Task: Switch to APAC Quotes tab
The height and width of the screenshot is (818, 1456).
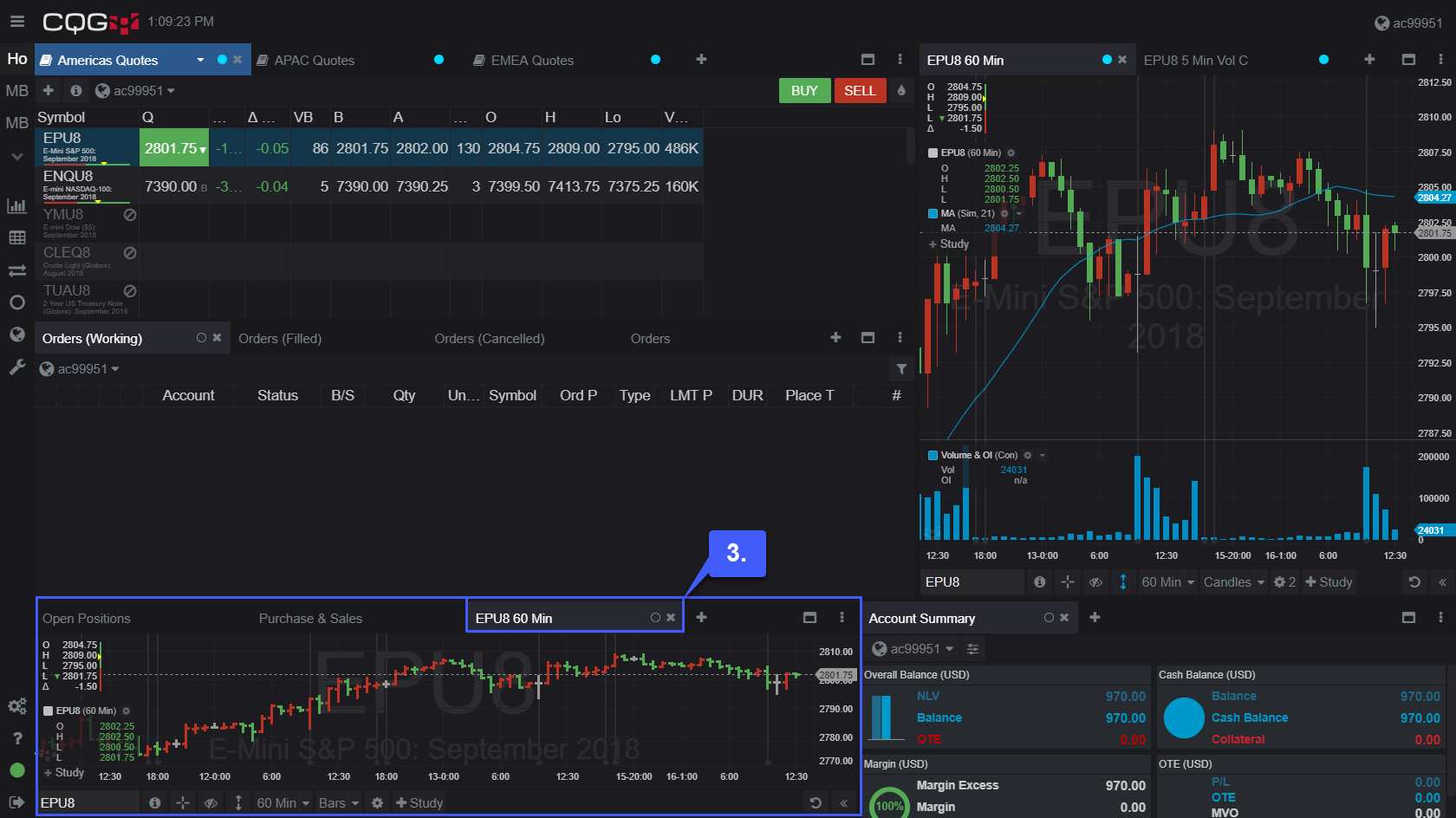Action: [x=315, y=60]
